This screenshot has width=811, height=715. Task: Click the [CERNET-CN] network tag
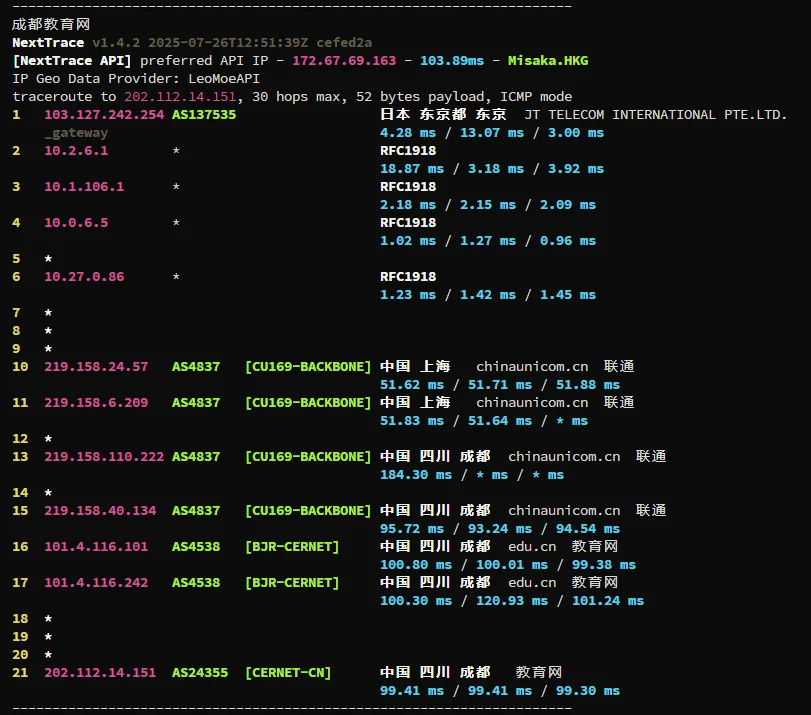288,672
